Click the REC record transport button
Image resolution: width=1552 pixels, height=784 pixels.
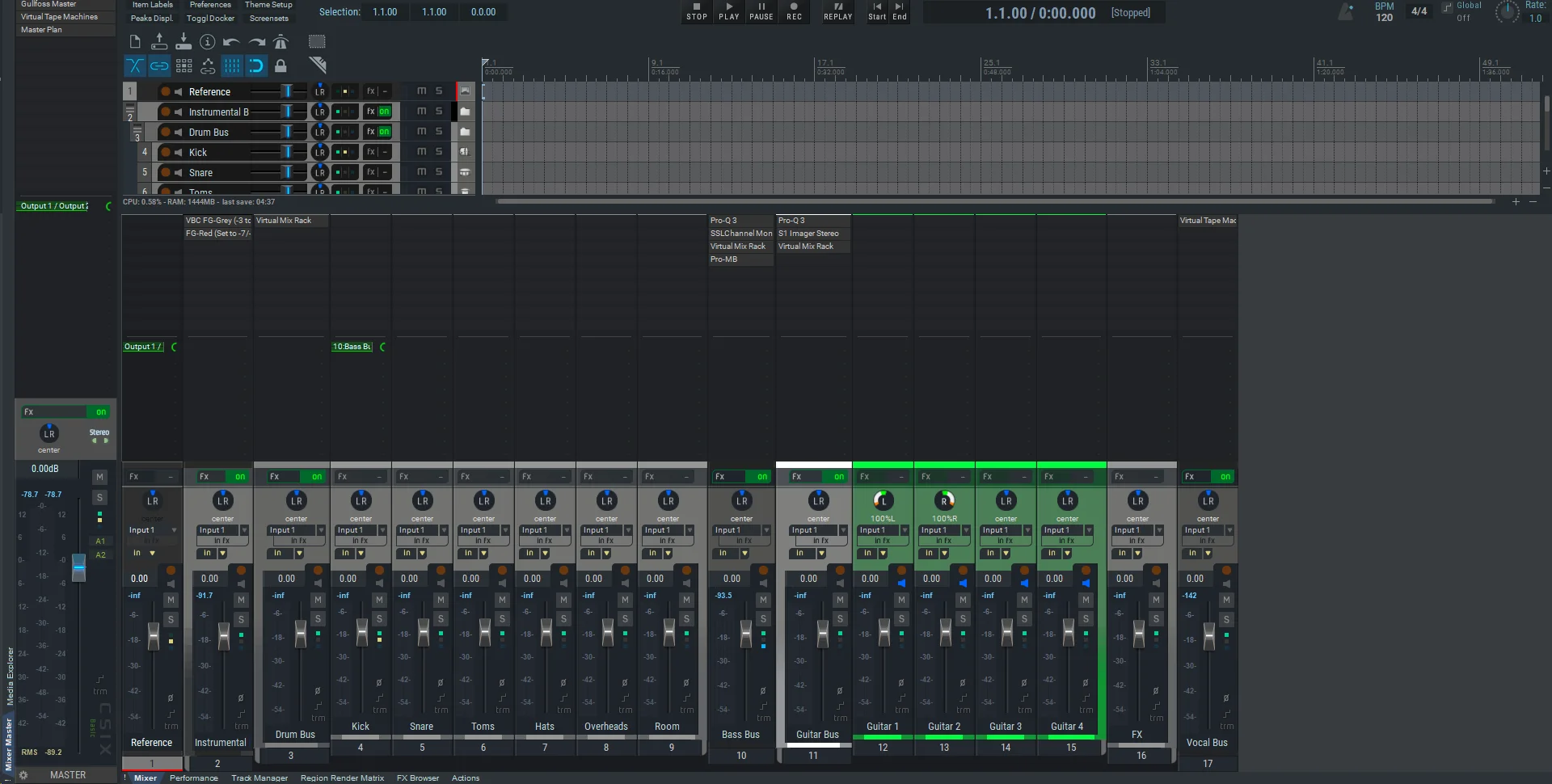coord(795,11)
